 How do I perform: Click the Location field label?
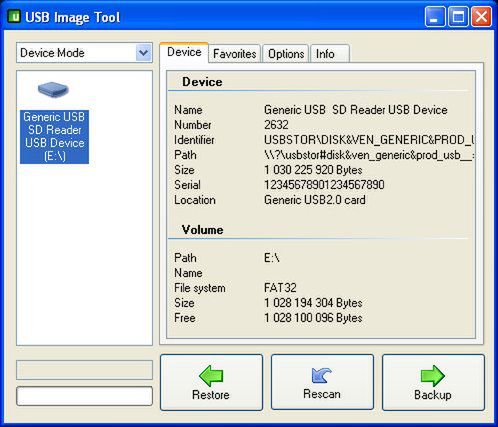(195, 200)
